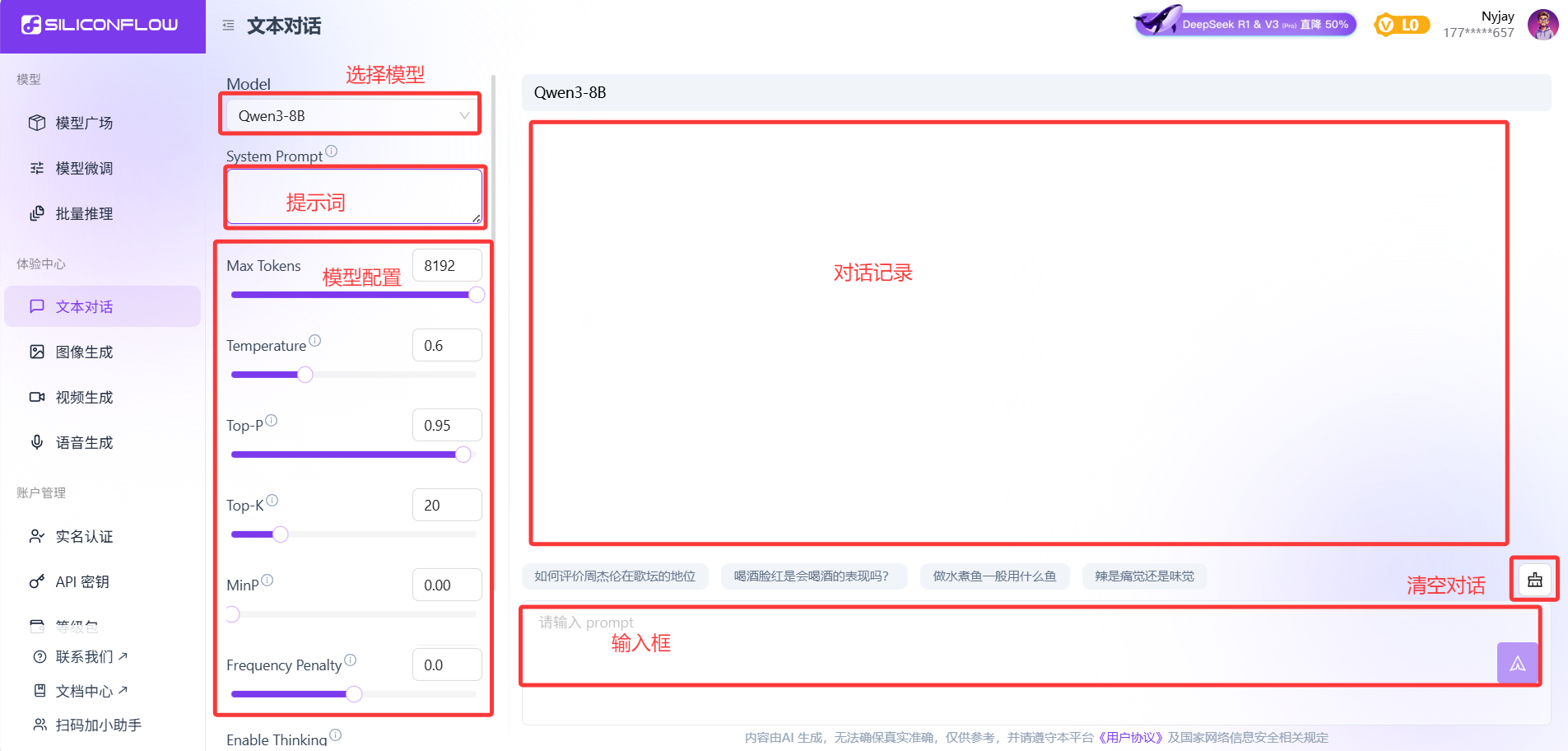Click the Frequency Penalty value field
This screenshot has height=751, width=1568.
(x=447, y=665)
